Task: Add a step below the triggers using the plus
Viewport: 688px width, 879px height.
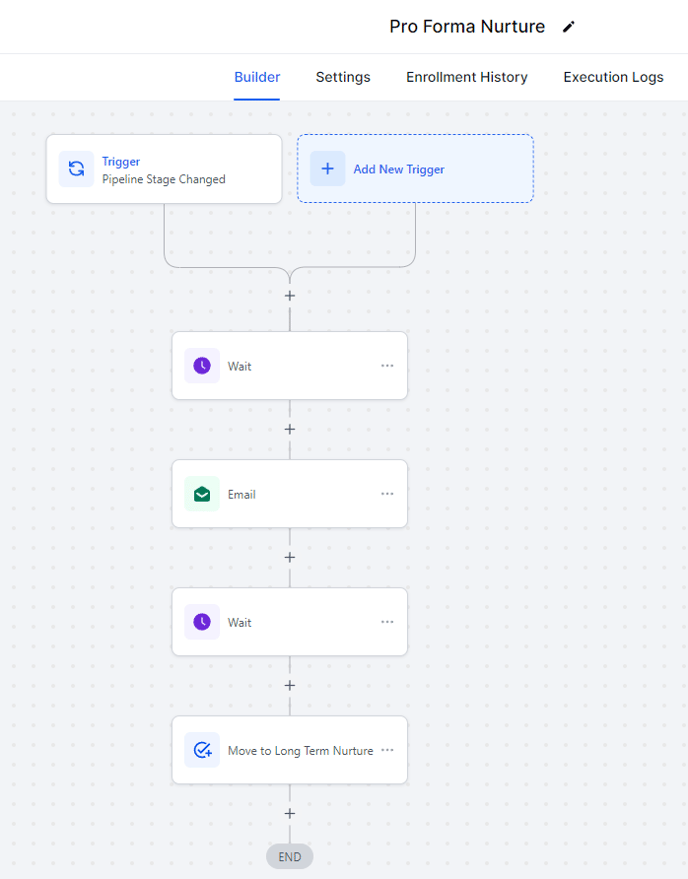Action: coord(290,295)
